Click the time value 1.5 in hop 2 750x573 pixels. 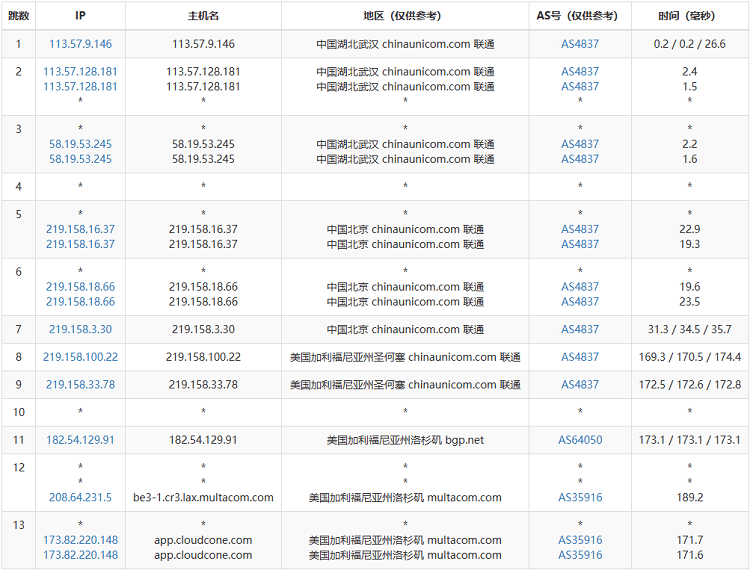[690, 87]
